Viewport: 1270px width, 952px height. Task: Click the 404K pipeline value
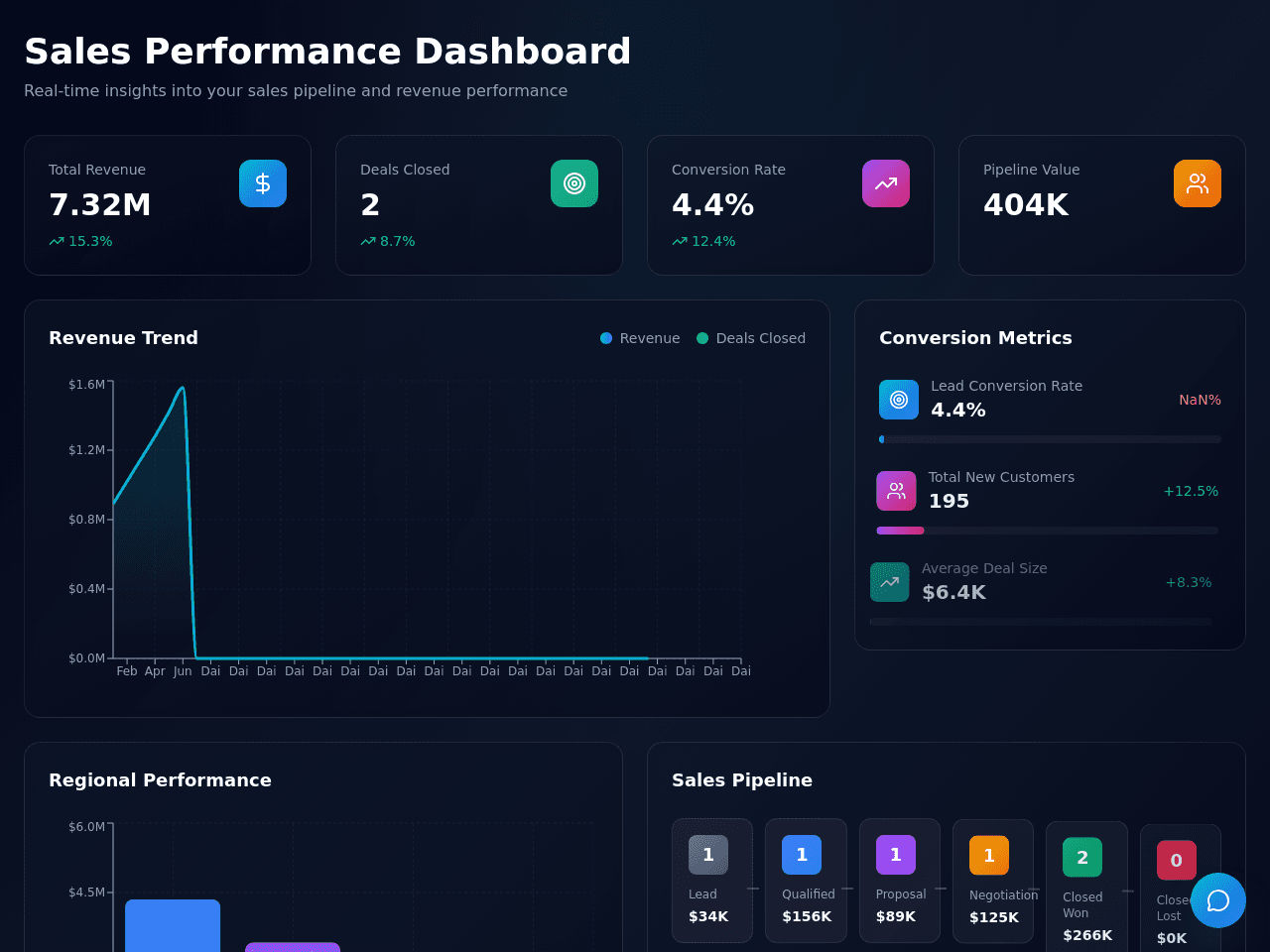click(x=1026, y=205)
